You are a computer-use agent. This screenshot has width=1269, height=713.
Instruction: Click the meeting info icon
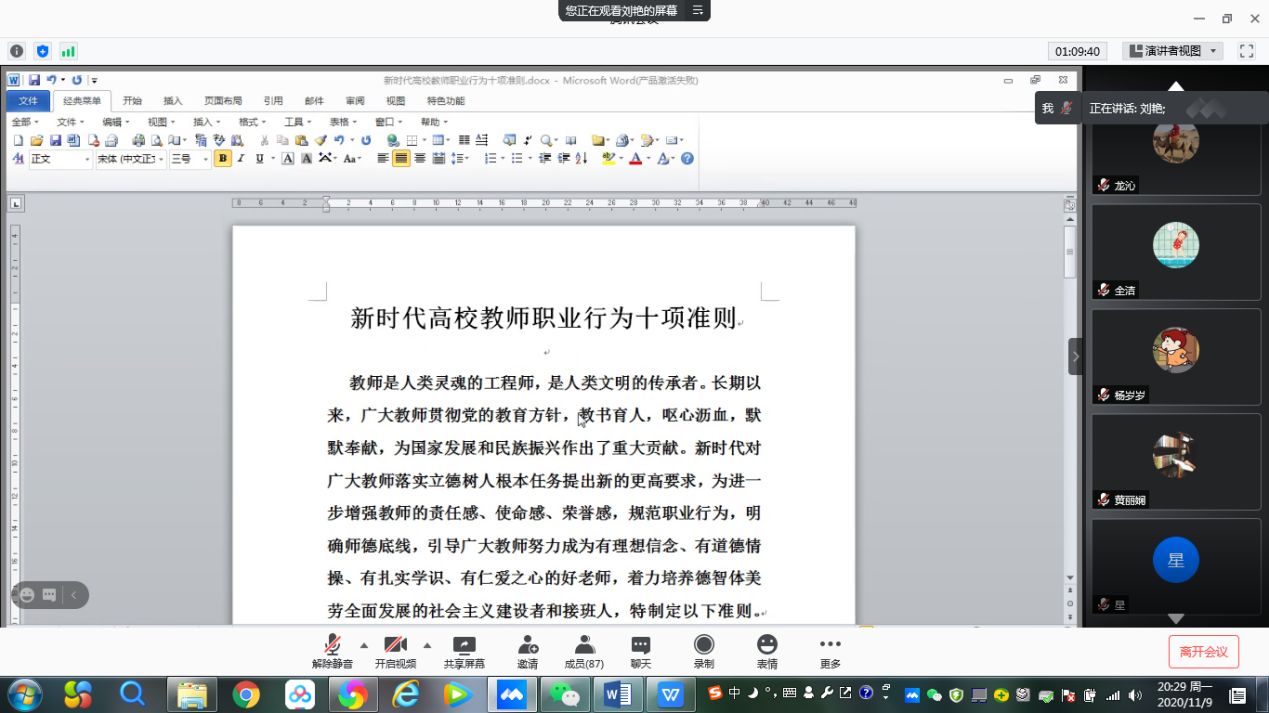(16, 51)
